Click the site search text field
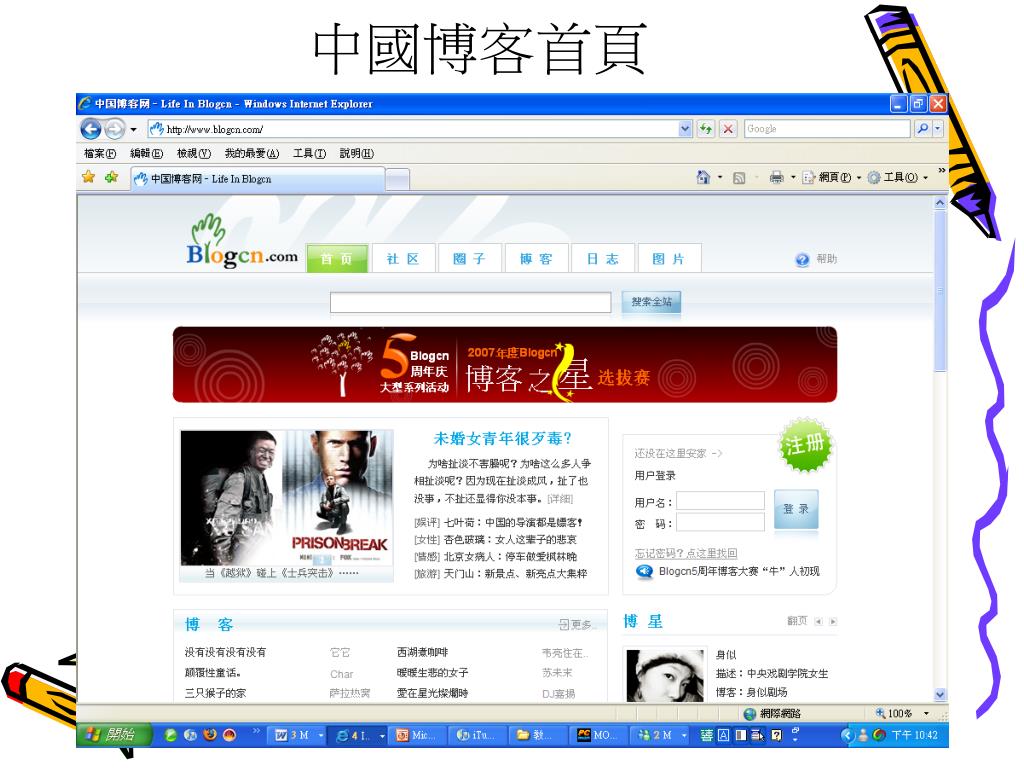The height and width of the screenshot is (768, 1024). pos(470,302)
